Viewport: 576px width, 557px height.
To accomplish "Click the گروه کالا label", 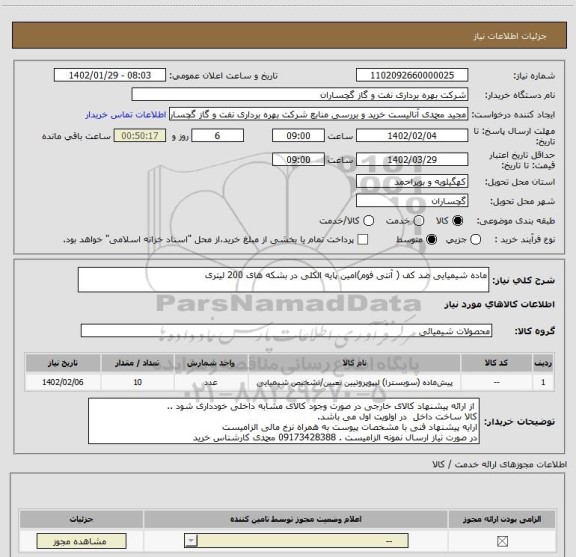I will tap(534, 331).
